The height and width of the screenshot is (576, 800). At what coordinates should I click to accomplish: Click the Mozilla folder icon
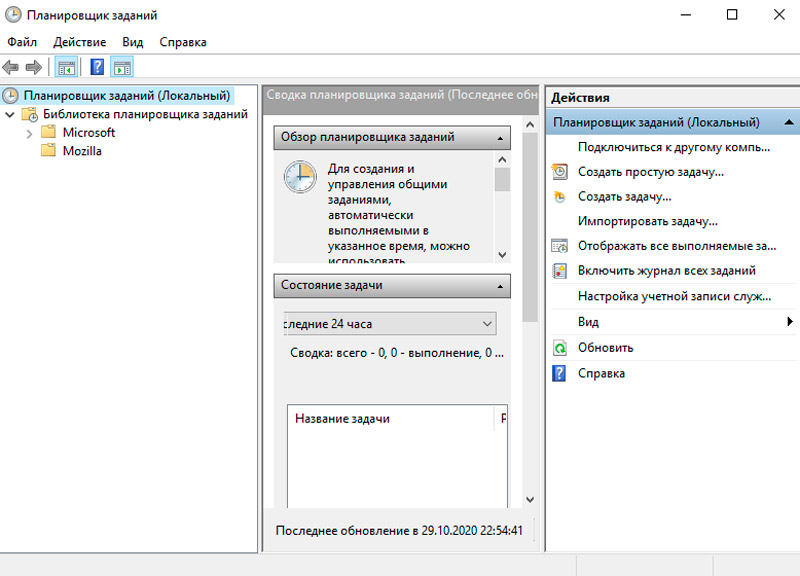48,150
